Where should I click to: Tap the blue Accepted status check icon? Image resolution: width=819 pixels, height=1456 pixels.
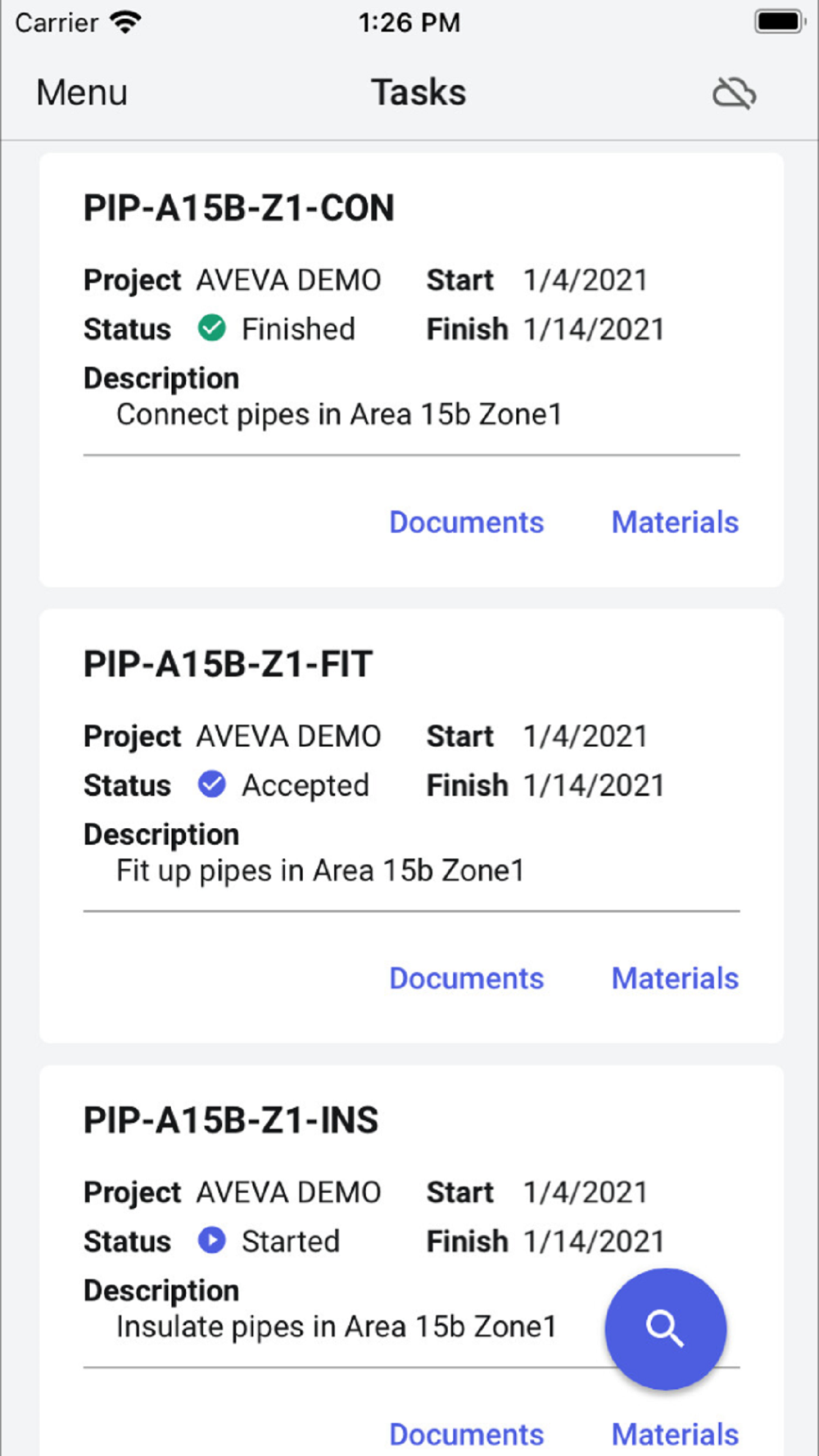(212, 785)
